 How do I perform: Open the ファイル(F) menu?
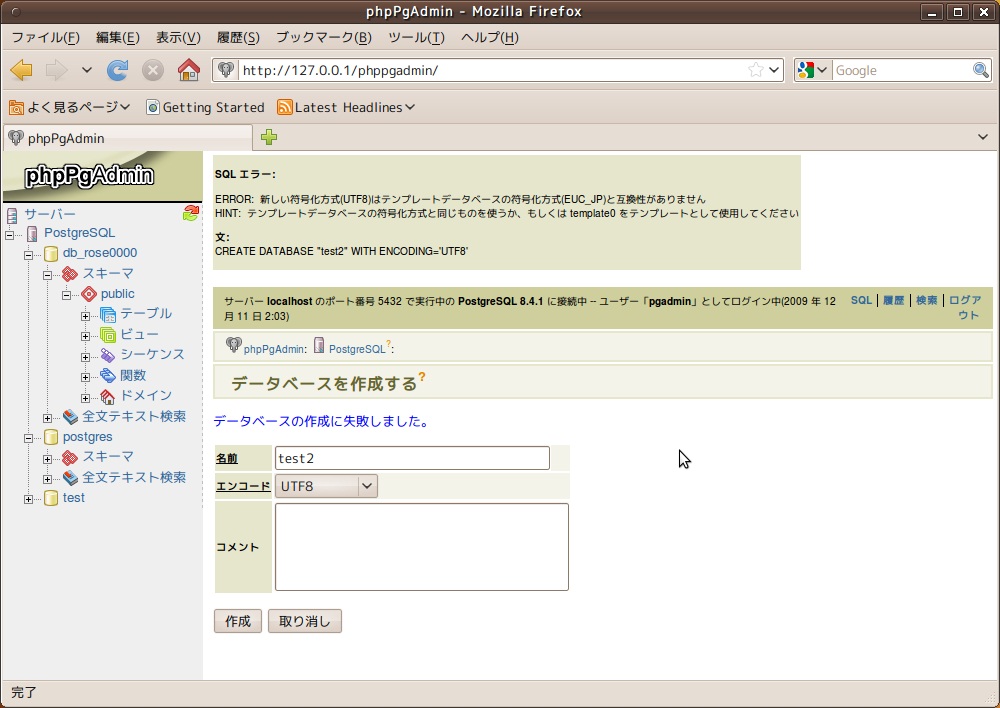click(45, 38)
